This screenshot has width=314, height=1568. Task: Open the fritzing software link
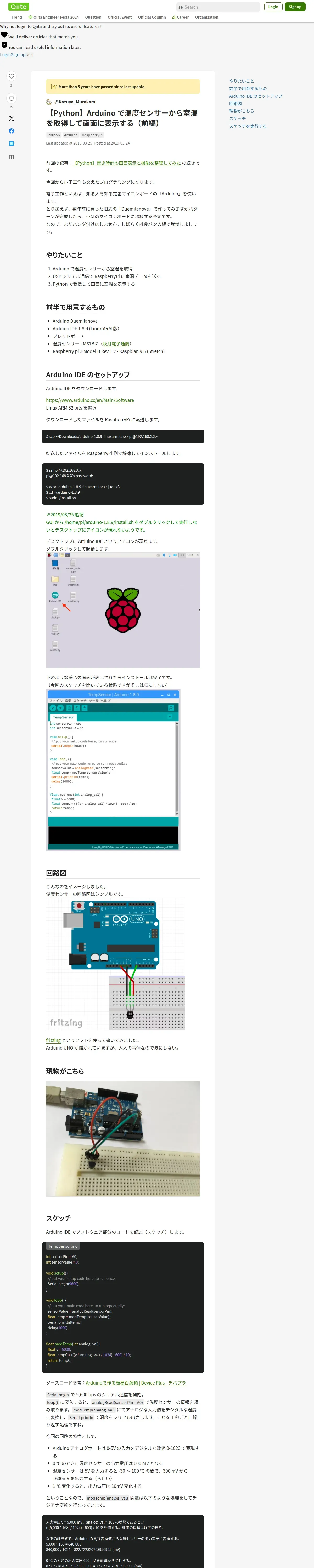(54, 1040)
